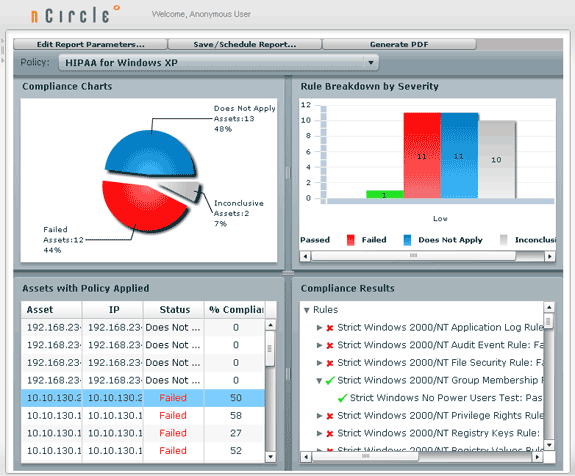Viewport: 575px width, 476px height.
Task: Click the gray Inconclusive legend swatch
Action: tap(503, 240)
